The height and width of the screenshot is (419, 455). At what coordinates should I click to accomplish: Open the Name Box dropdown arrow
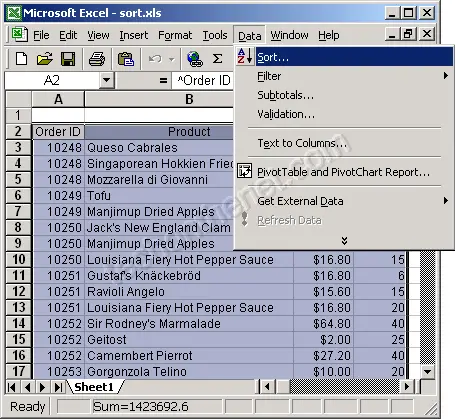tap(107, 80)
